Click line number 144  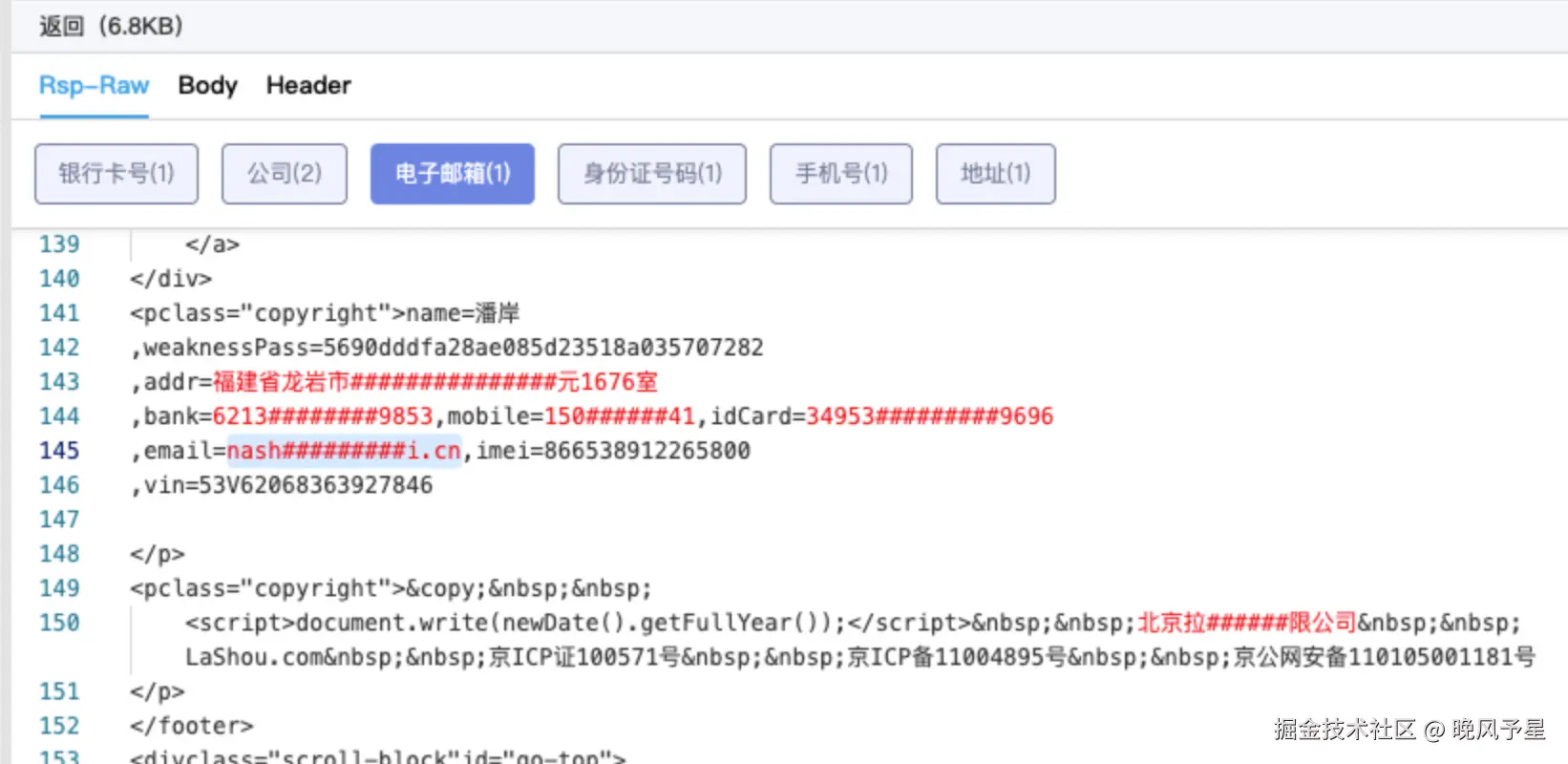click(x=59, y=416)
